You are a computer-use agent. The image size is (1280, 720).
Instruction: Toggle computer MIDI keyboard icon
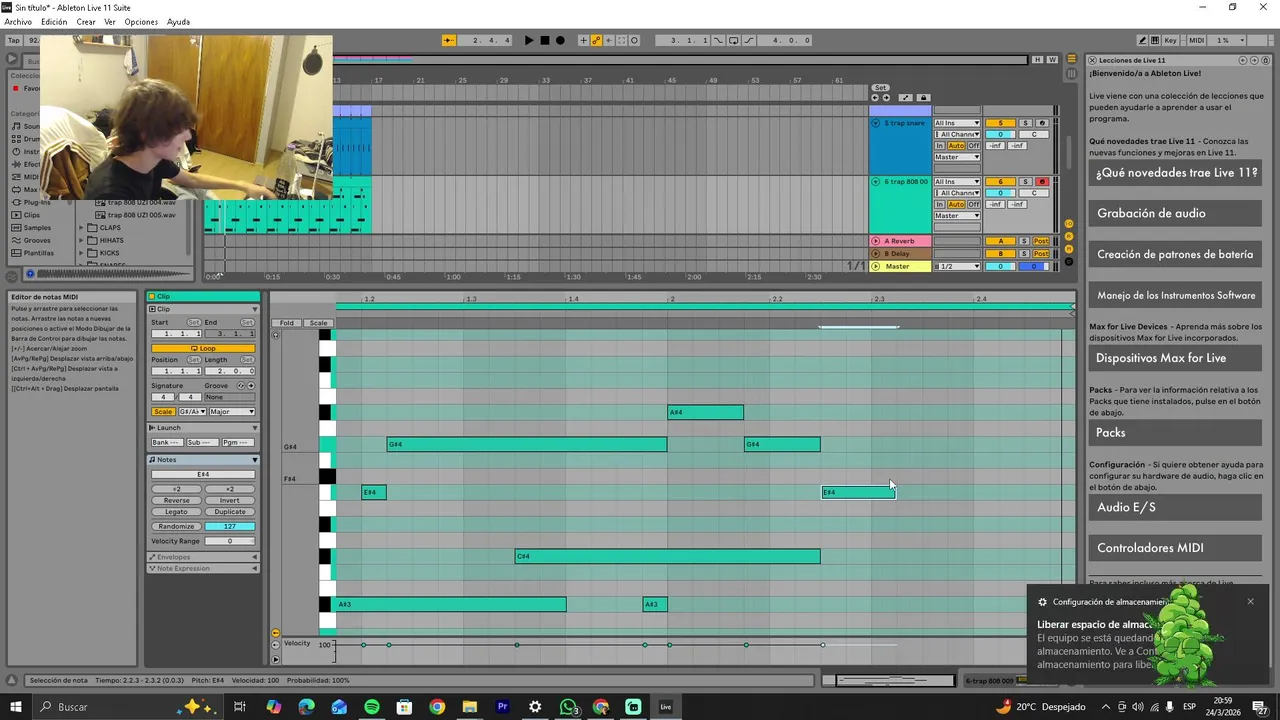[x=1156, y=40]
